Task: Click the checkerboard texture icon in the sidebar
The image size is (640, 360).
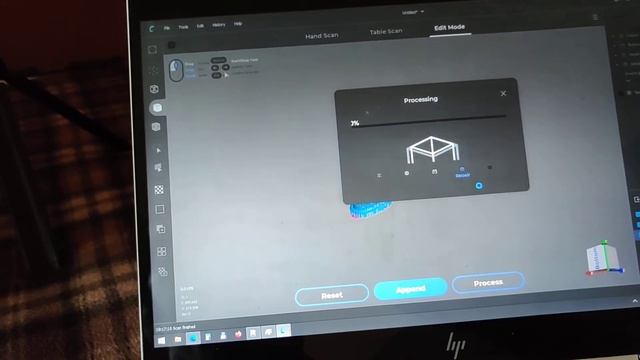Action: coord(159,189)
